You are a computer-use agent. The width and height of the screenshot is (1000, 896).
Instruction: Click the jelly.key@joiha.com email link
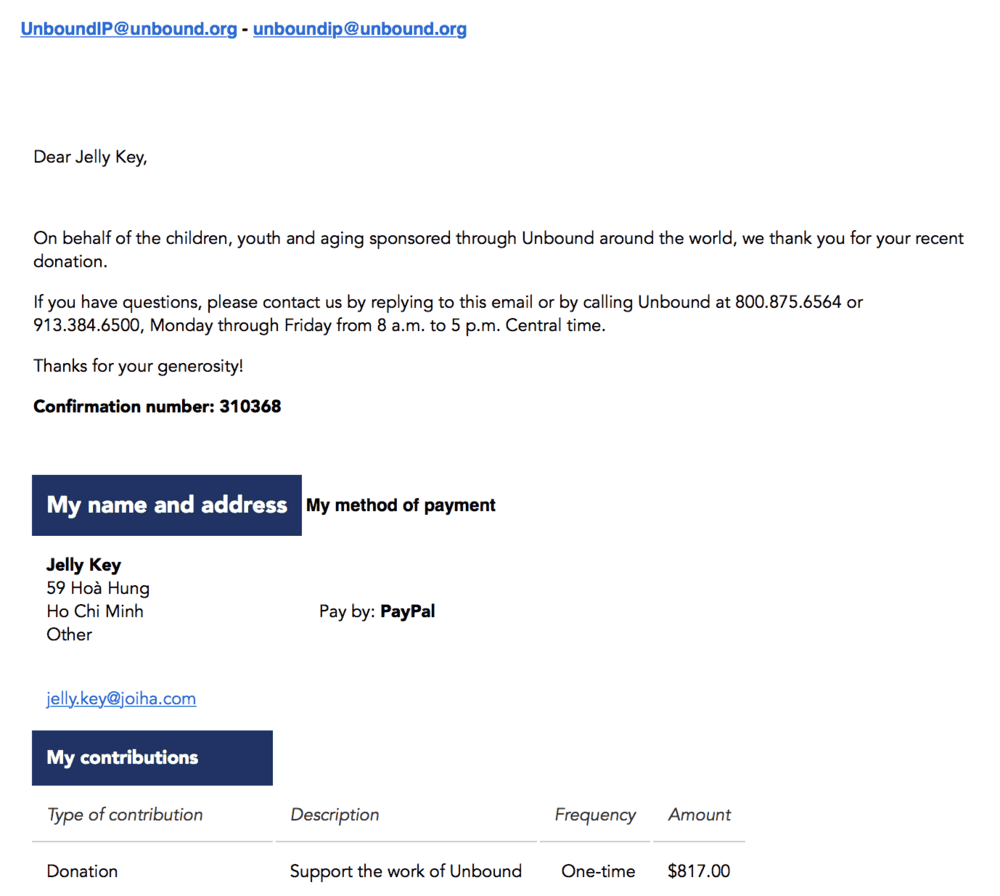121,699
